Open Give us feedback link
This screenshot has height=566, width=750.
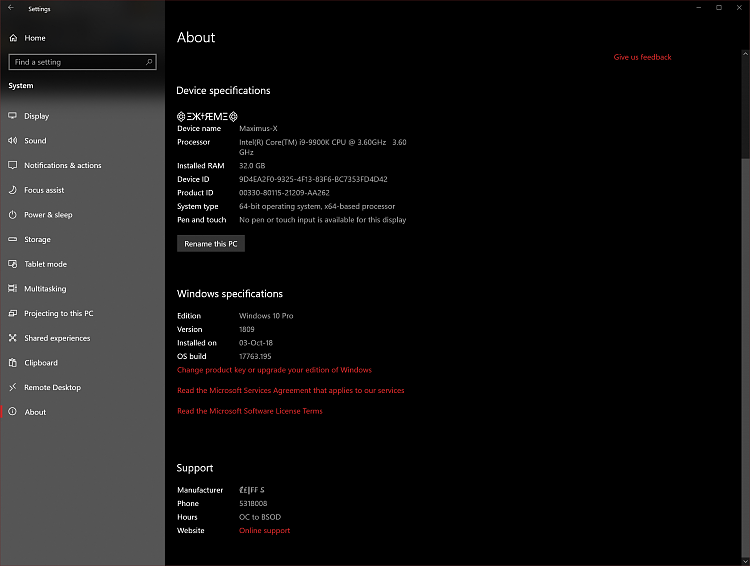[x=642, y=57]
